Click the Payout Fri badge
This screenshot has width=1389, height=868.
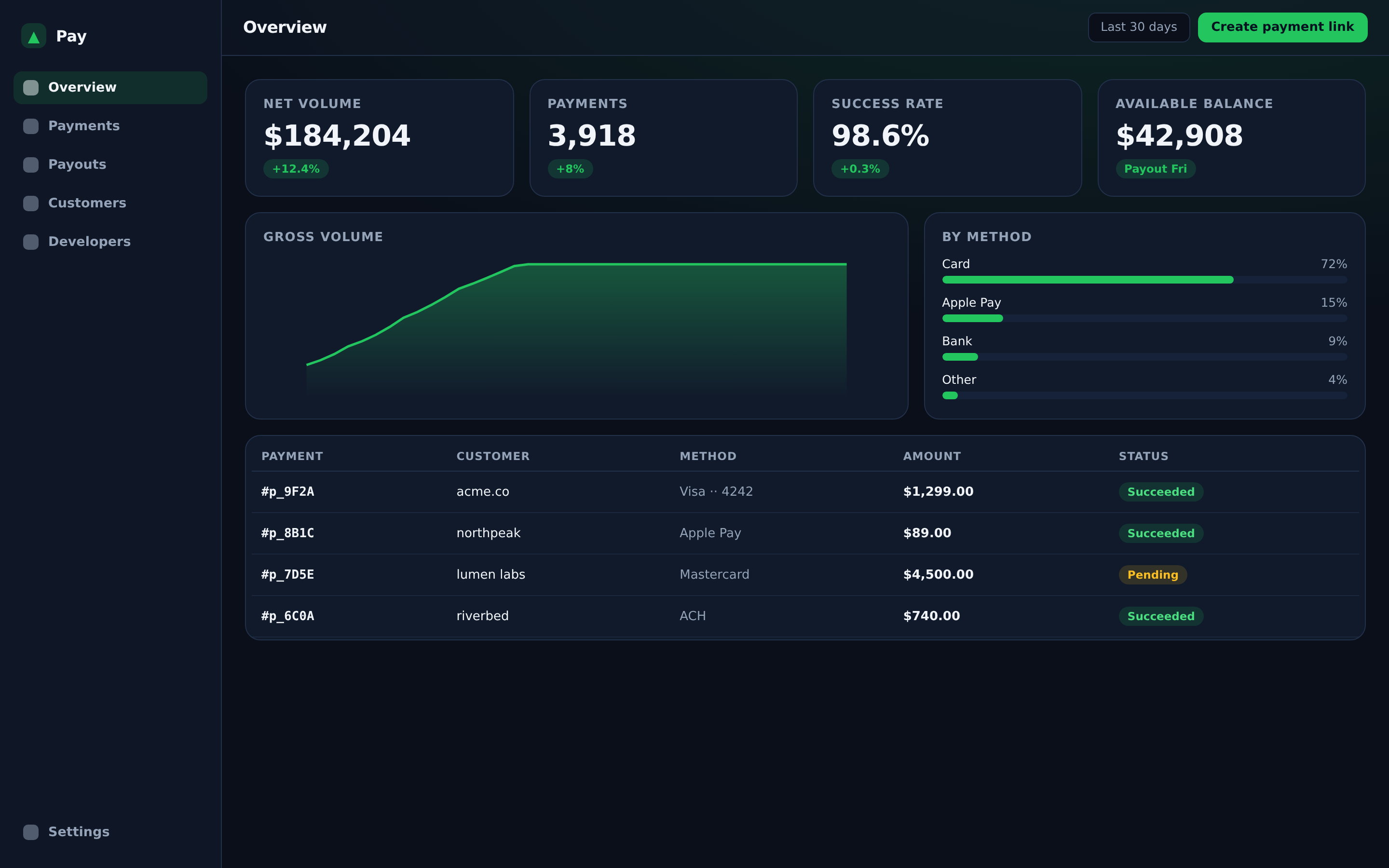click(x=1156, y=169)
